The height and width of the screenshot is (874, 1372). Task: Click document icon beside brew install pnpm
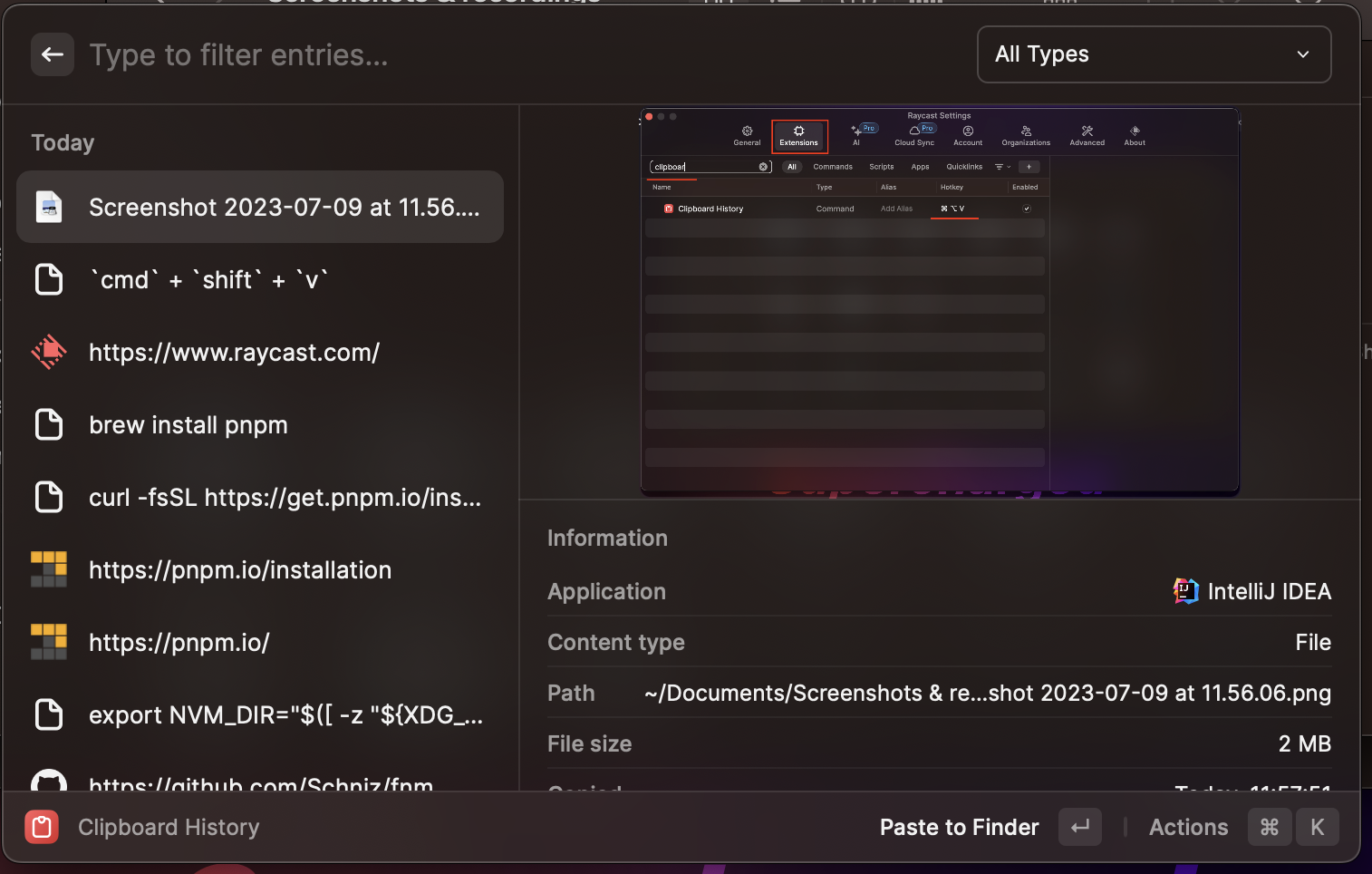point(49,424)
